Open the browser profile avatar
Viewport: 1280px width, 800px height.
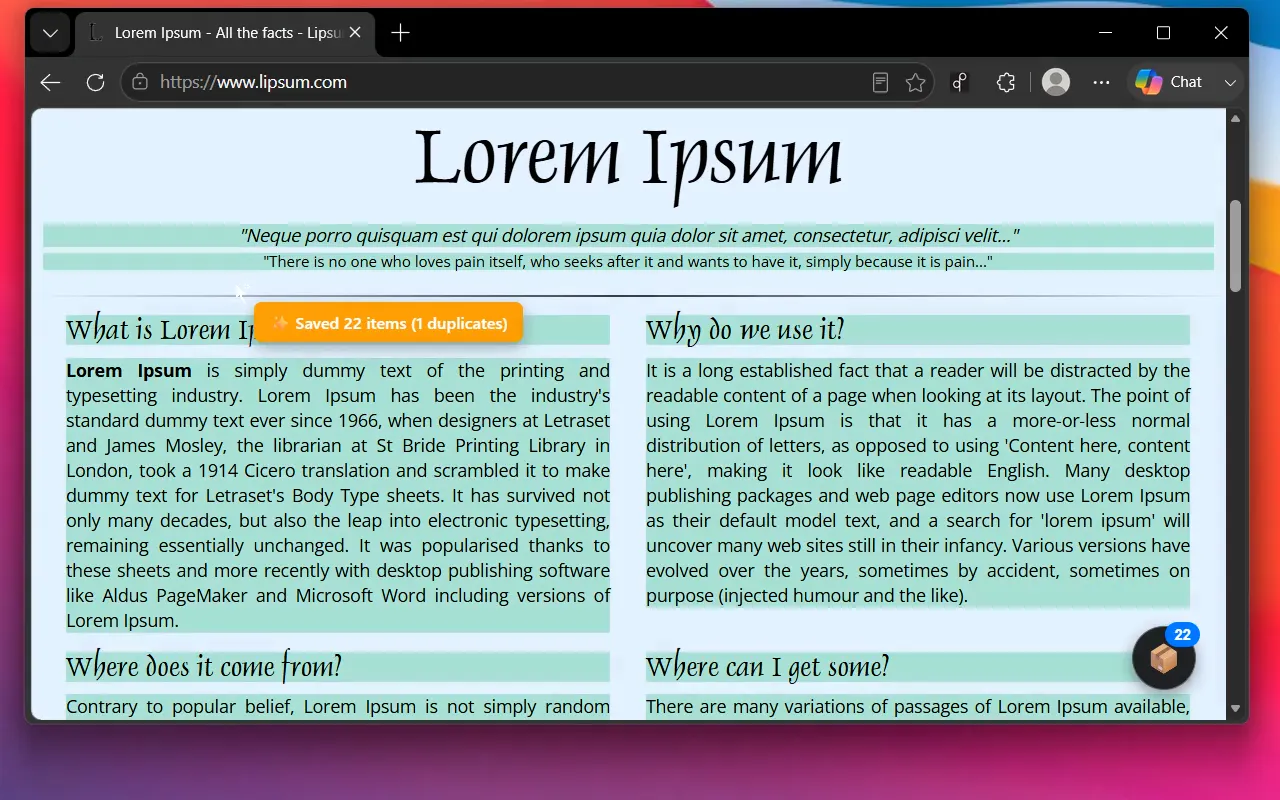point(1056,82)
